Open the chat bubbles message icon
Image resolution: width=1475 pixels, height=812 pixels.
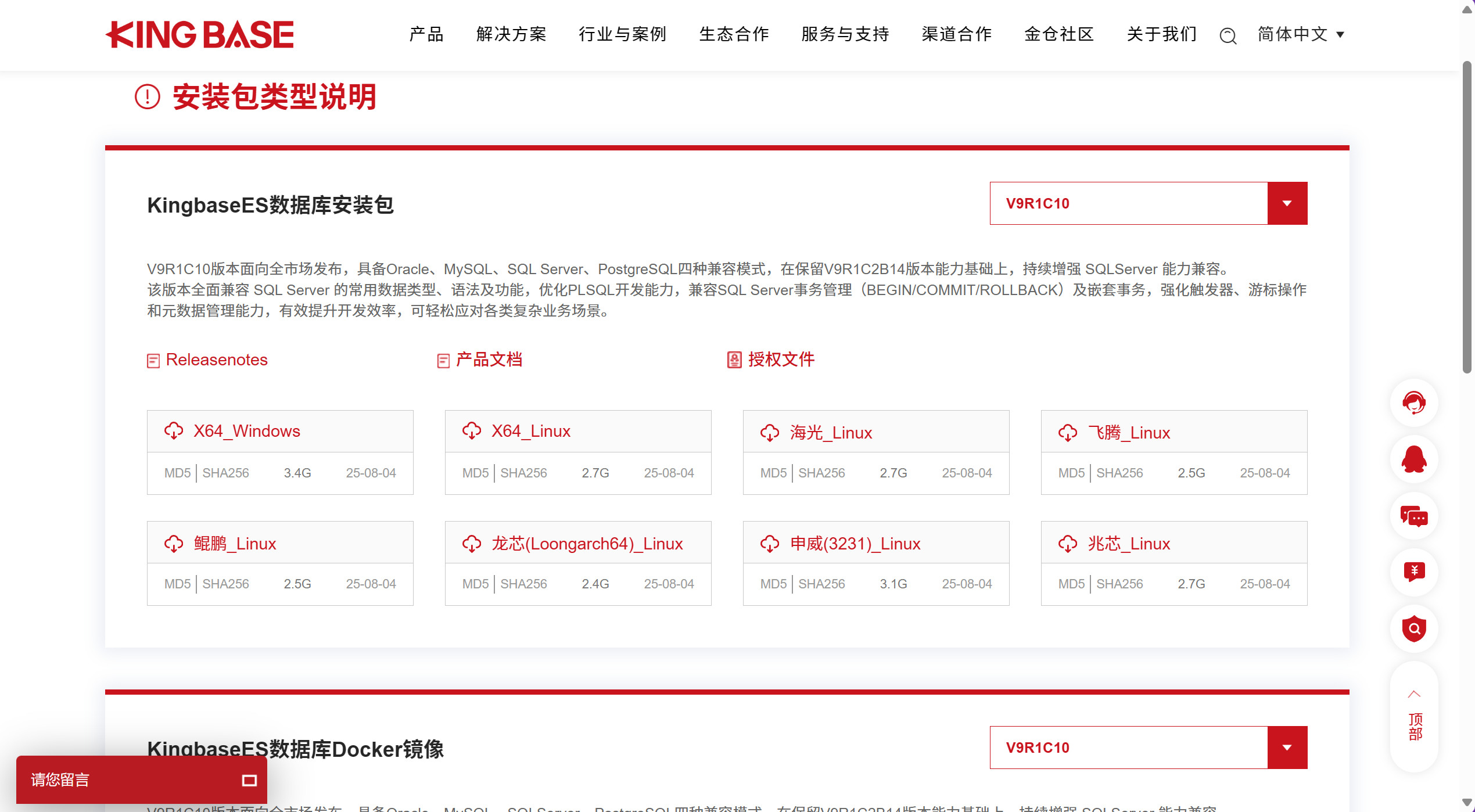click(1413, 516)
